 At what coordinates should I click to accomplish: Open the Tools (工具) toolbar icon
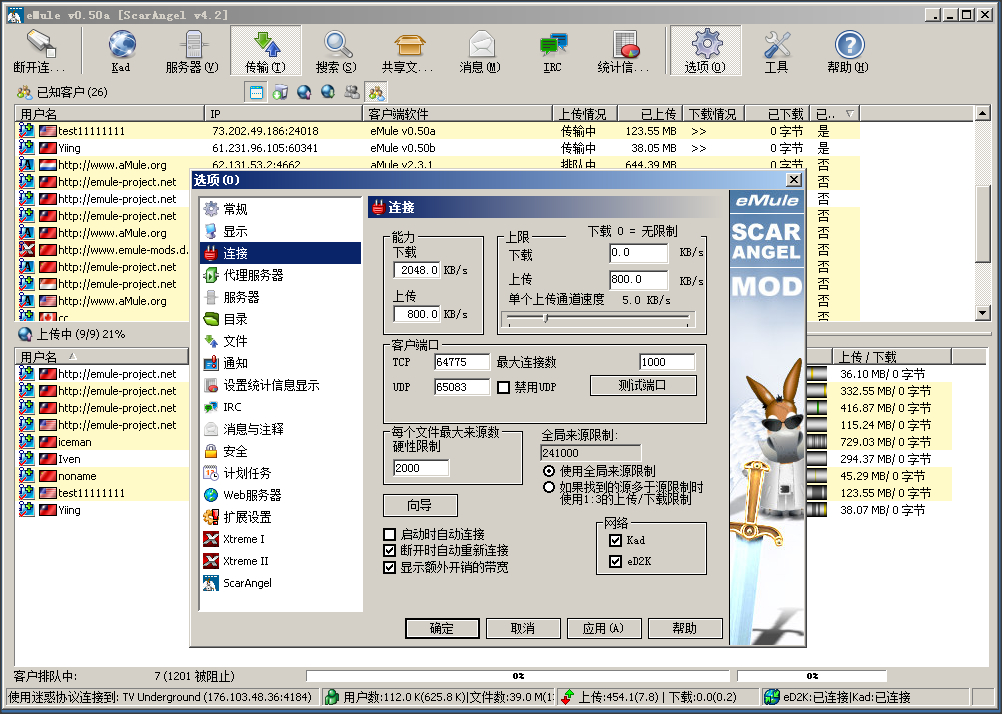(x=777, y=51)
